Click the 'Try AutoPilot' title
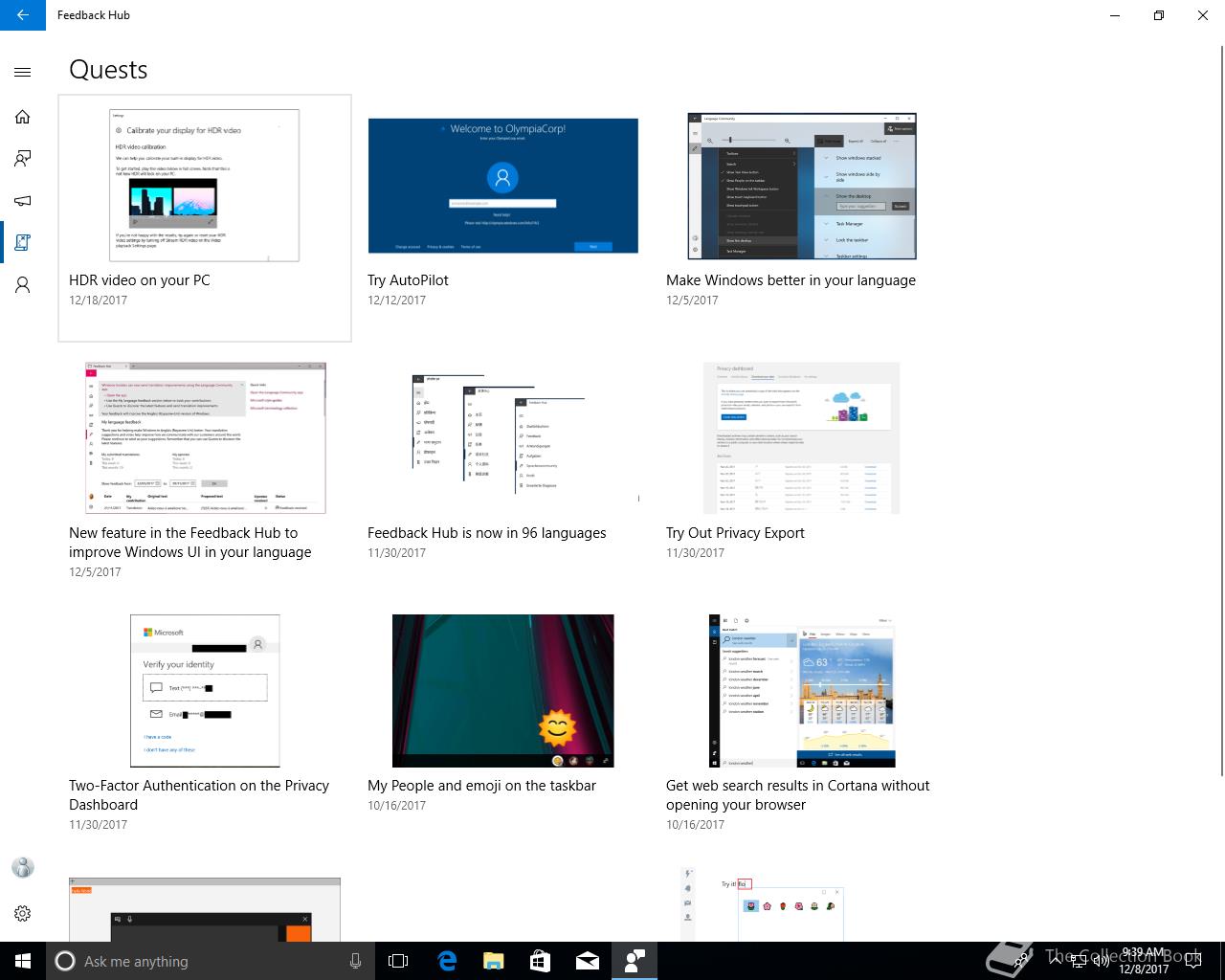The image size is (1225, 980). pyautogui.click(x=408, y=280)
